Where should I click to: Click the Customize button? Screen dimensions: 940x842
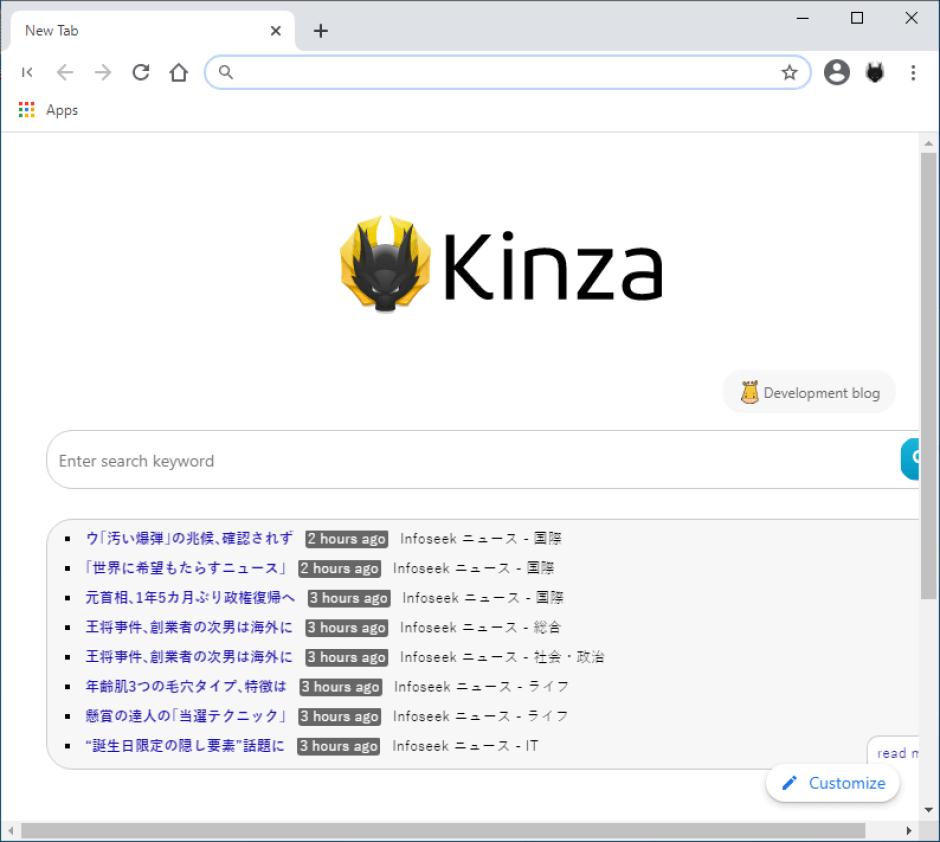click(x=833, y=783)
